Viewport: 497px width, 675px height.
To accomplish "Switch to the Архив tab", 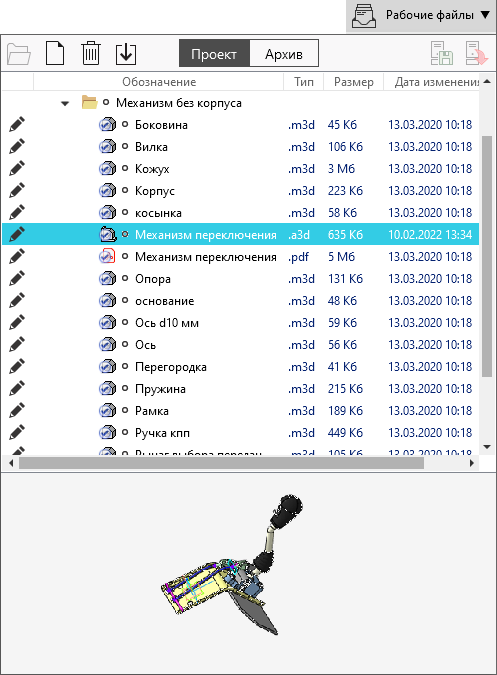I will pyautogui.click(x=284, y=53).
